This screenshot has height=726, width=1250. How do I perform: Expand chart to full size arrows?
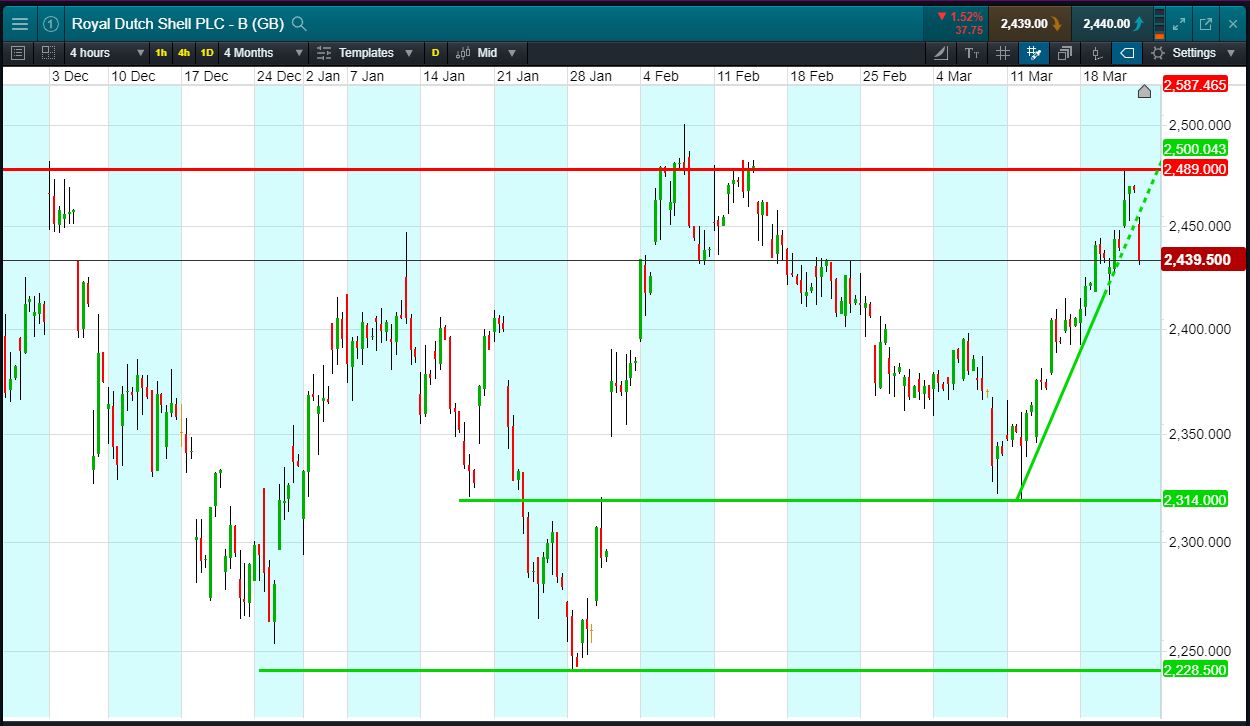1179,23
